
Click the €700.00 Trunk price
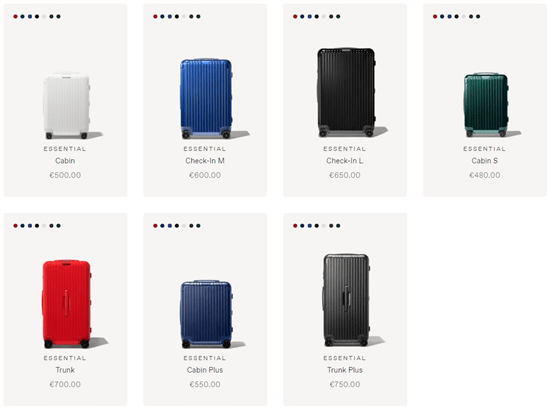click(x=65, y=384)
